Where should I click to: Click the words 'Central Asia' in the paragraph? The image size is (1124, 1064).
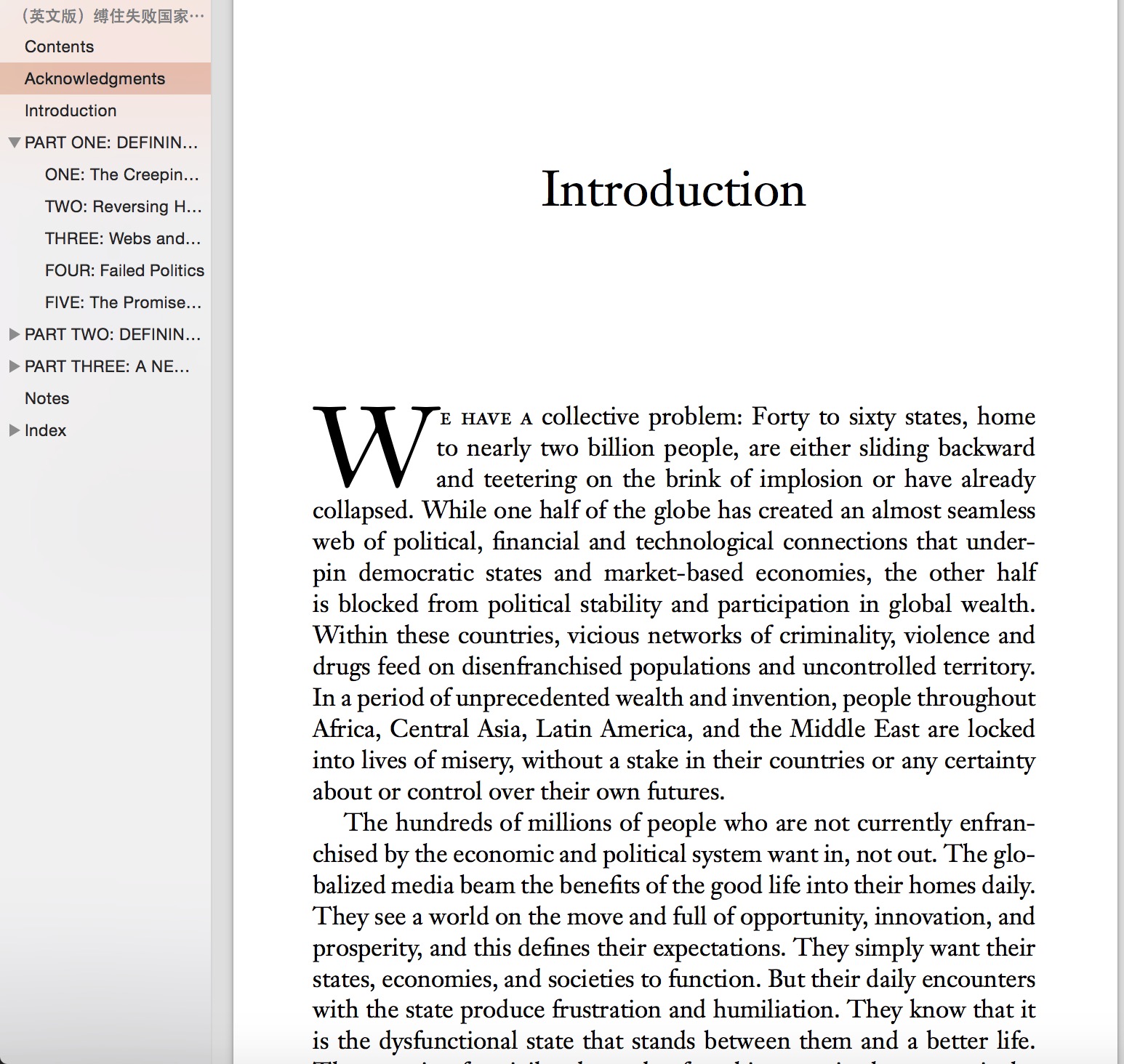click(x=457, y=729)
